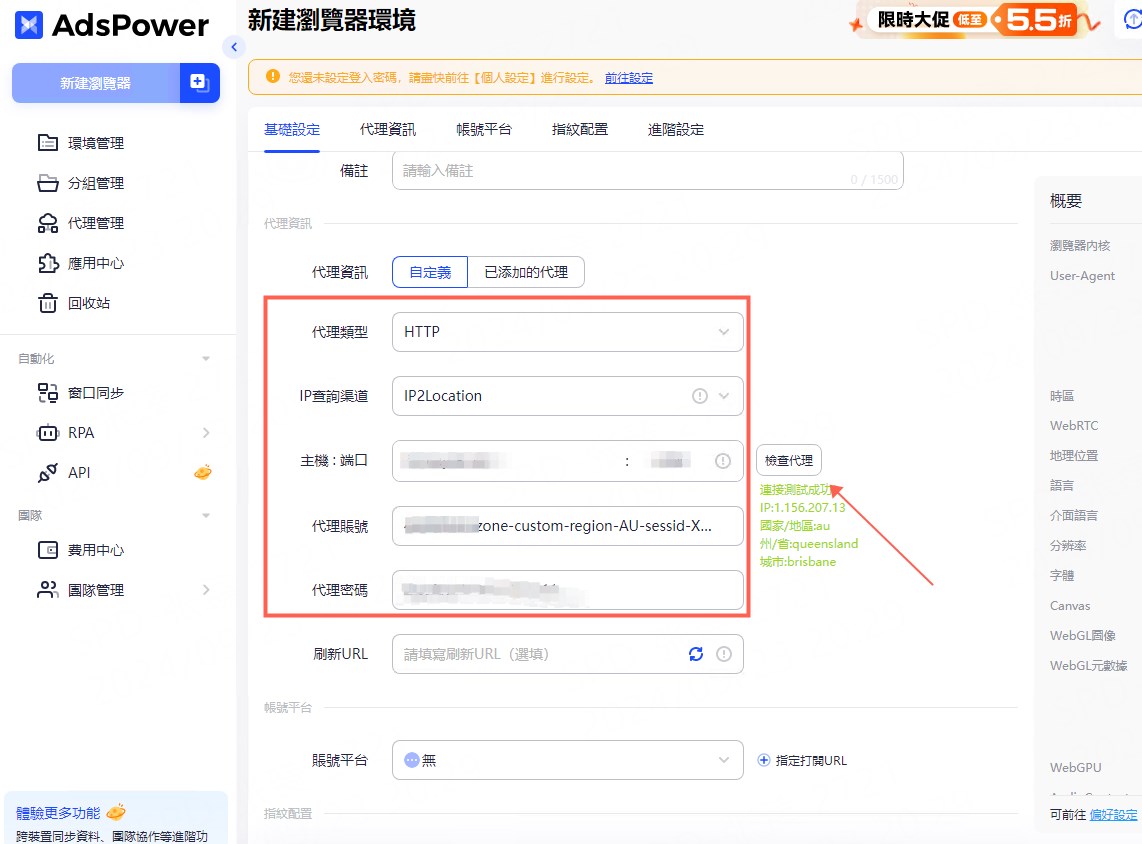The width and height of the screenshot is (1142, 844).
Task: Click the planet badge next to API
Action: pos(203,472)
